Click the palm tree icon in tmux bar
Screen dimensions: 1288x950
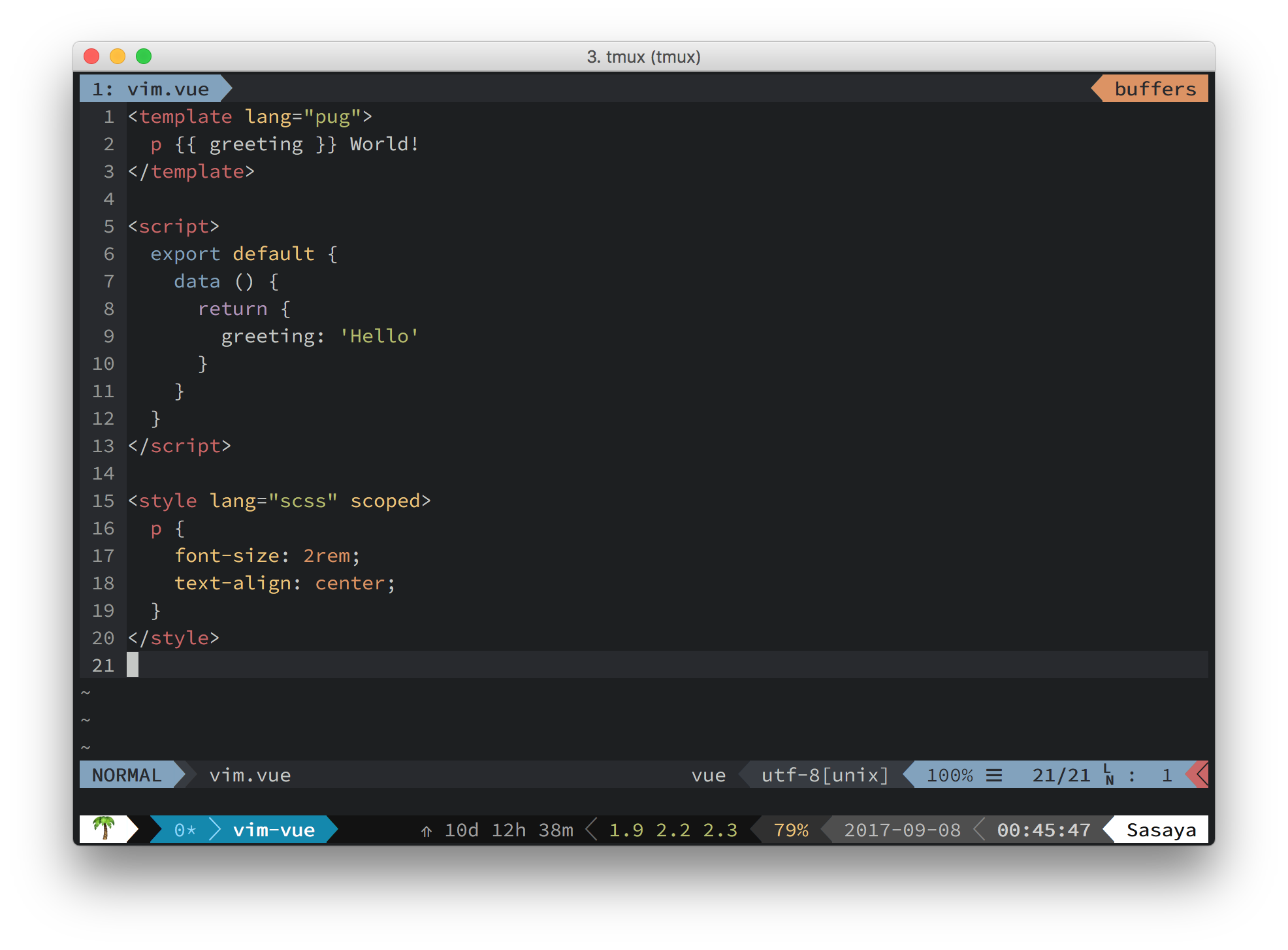pos(103,828)
